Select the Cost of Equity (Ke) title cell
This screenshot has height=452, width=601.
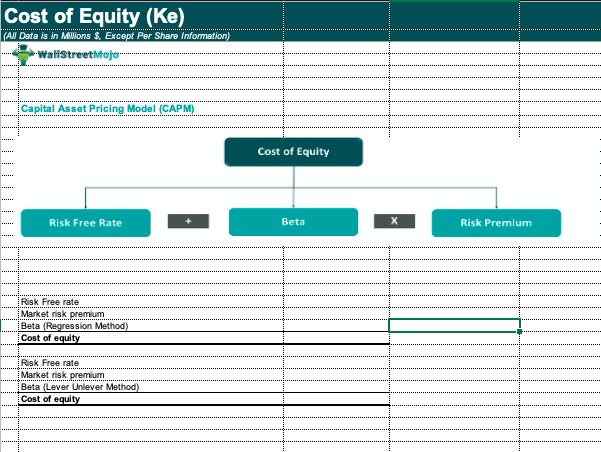pos(94,16)
